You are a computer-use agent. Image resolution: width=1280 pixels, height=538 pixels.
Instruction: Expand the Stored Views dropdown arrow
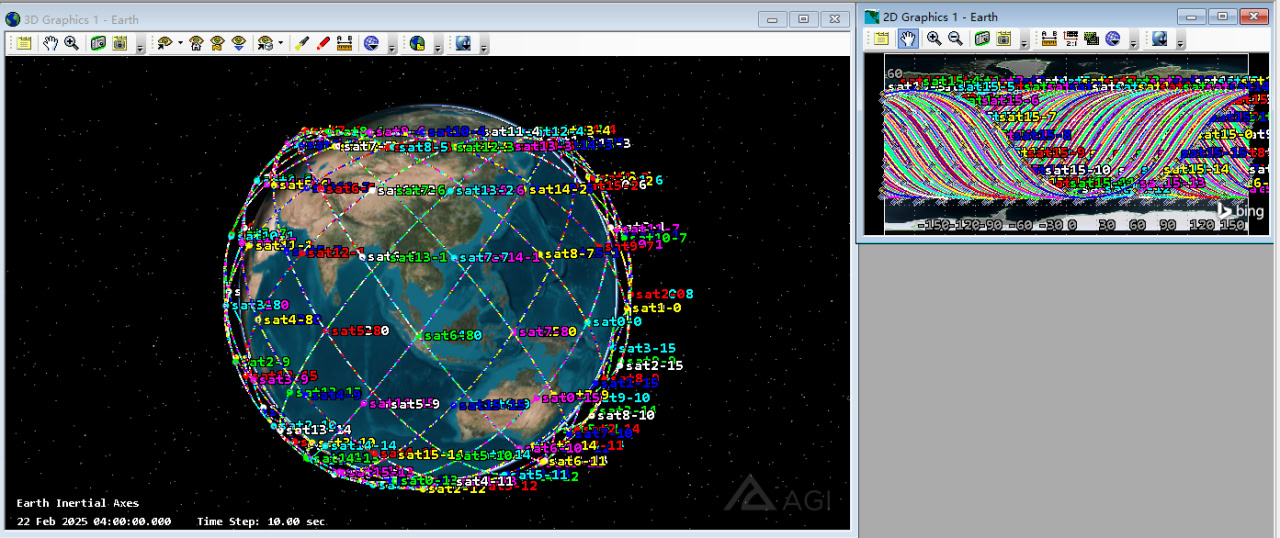point(280,43)
